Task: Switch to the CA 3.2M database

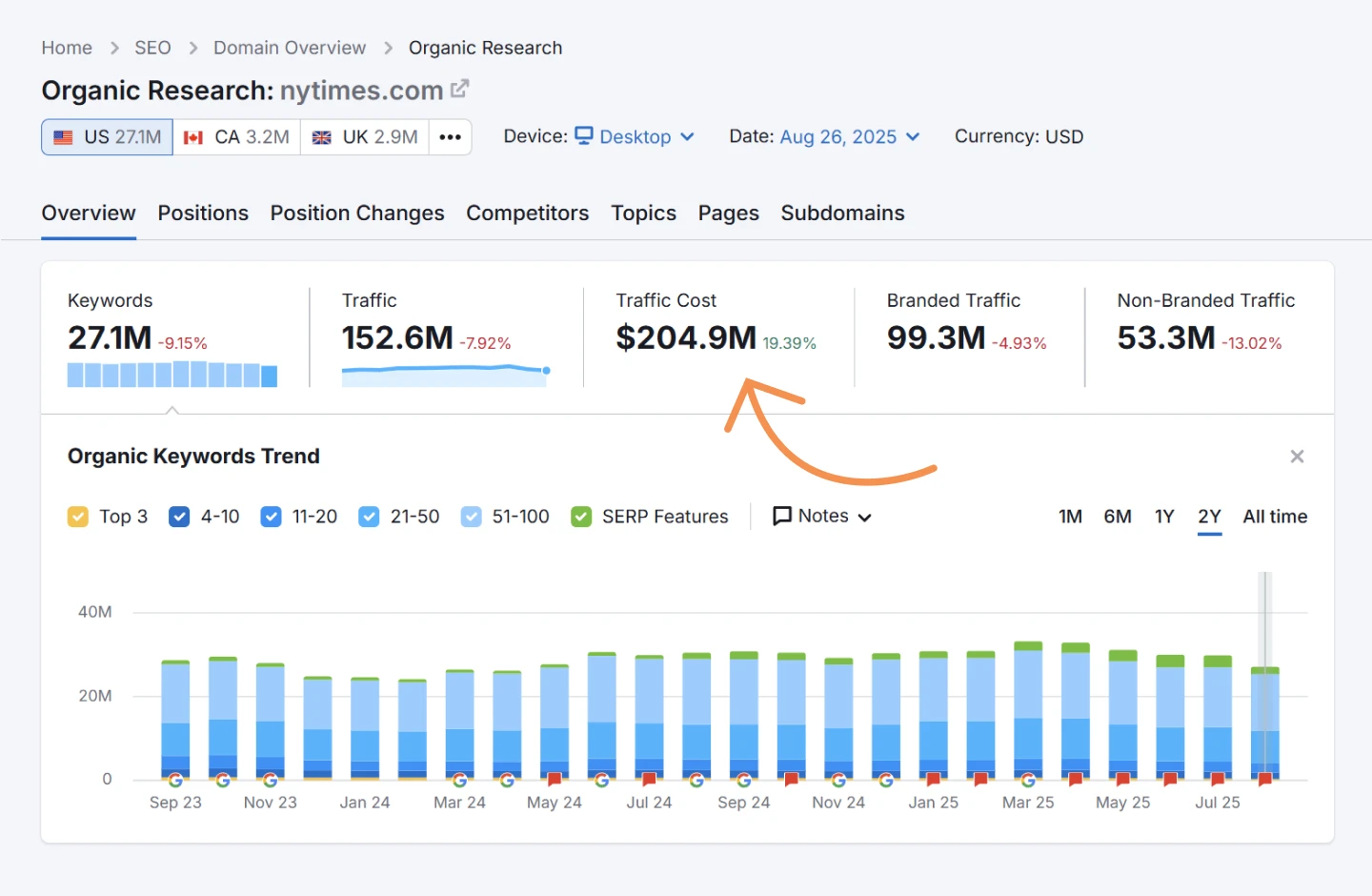Action: point(236,137)
